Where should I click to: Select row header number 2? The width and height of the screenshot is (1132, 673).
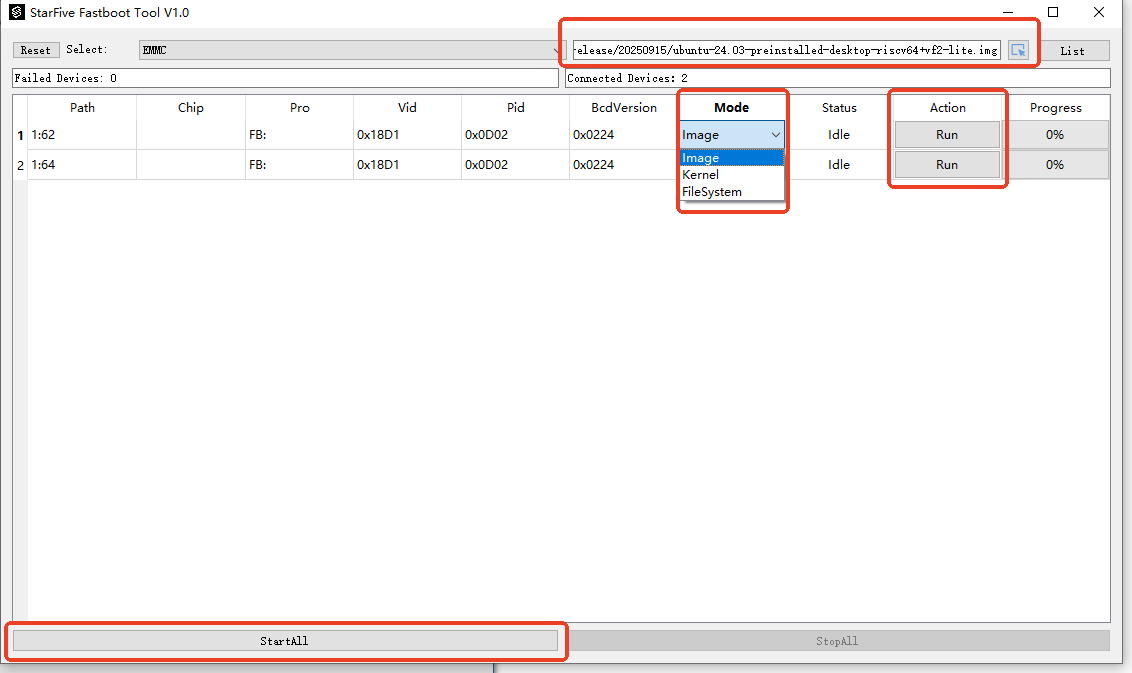click(20, 165)
